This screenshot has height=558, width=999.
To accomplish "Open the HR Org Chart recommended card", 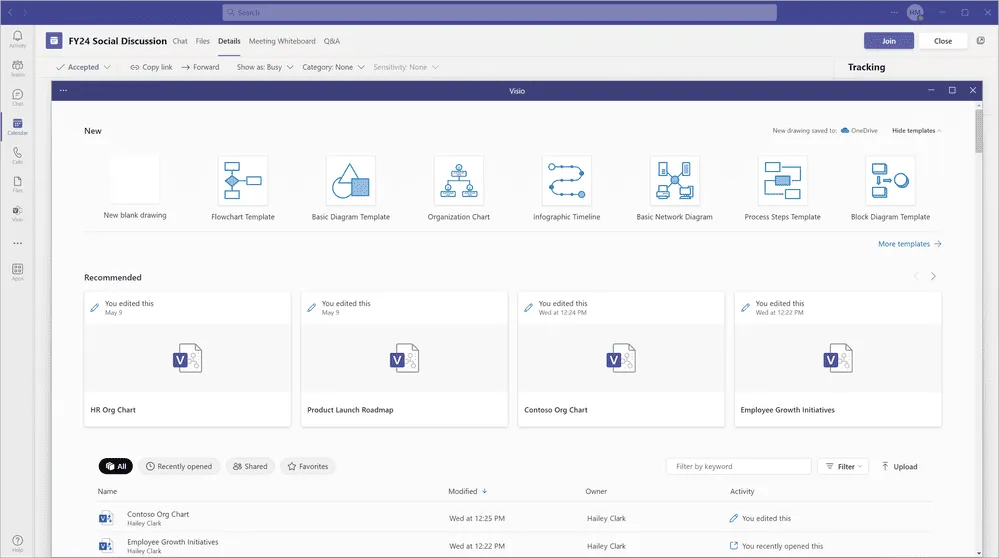I will coord(187,359).
